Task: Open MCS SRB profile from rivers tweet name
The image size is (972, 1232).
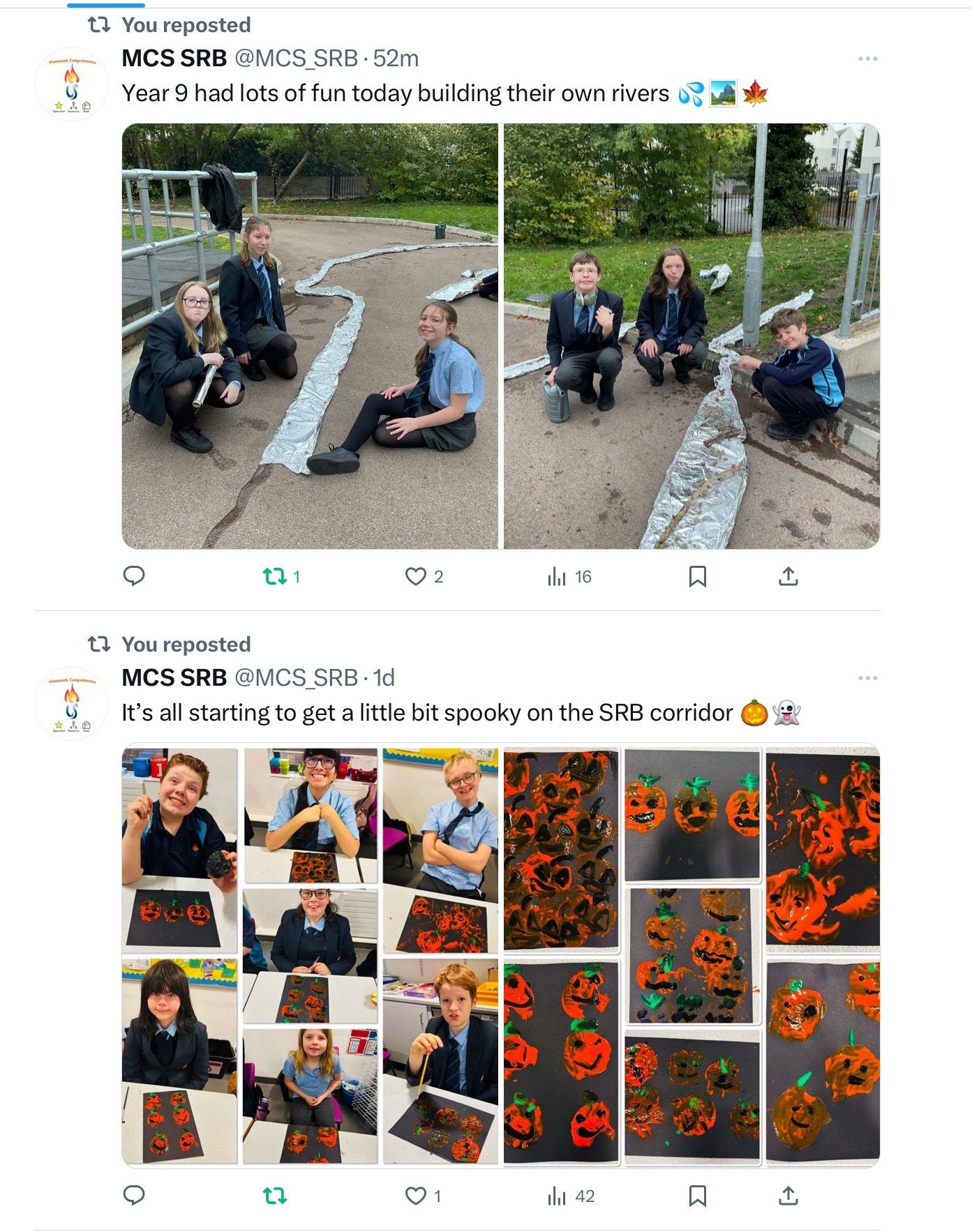Action: (x=174, y=59)
